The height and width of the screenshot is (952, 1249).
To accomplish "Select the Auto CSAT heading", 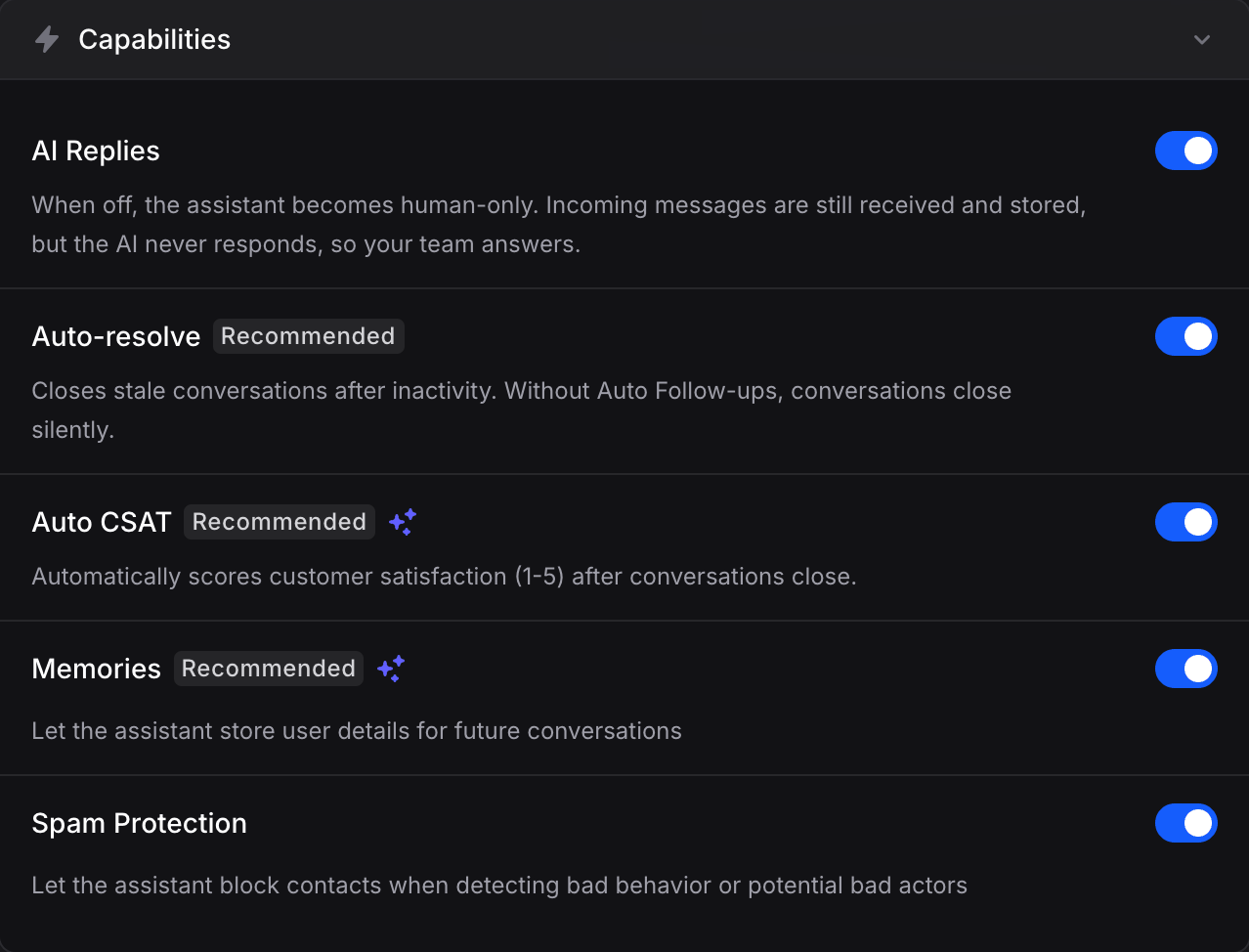I will tap(102, 522).
